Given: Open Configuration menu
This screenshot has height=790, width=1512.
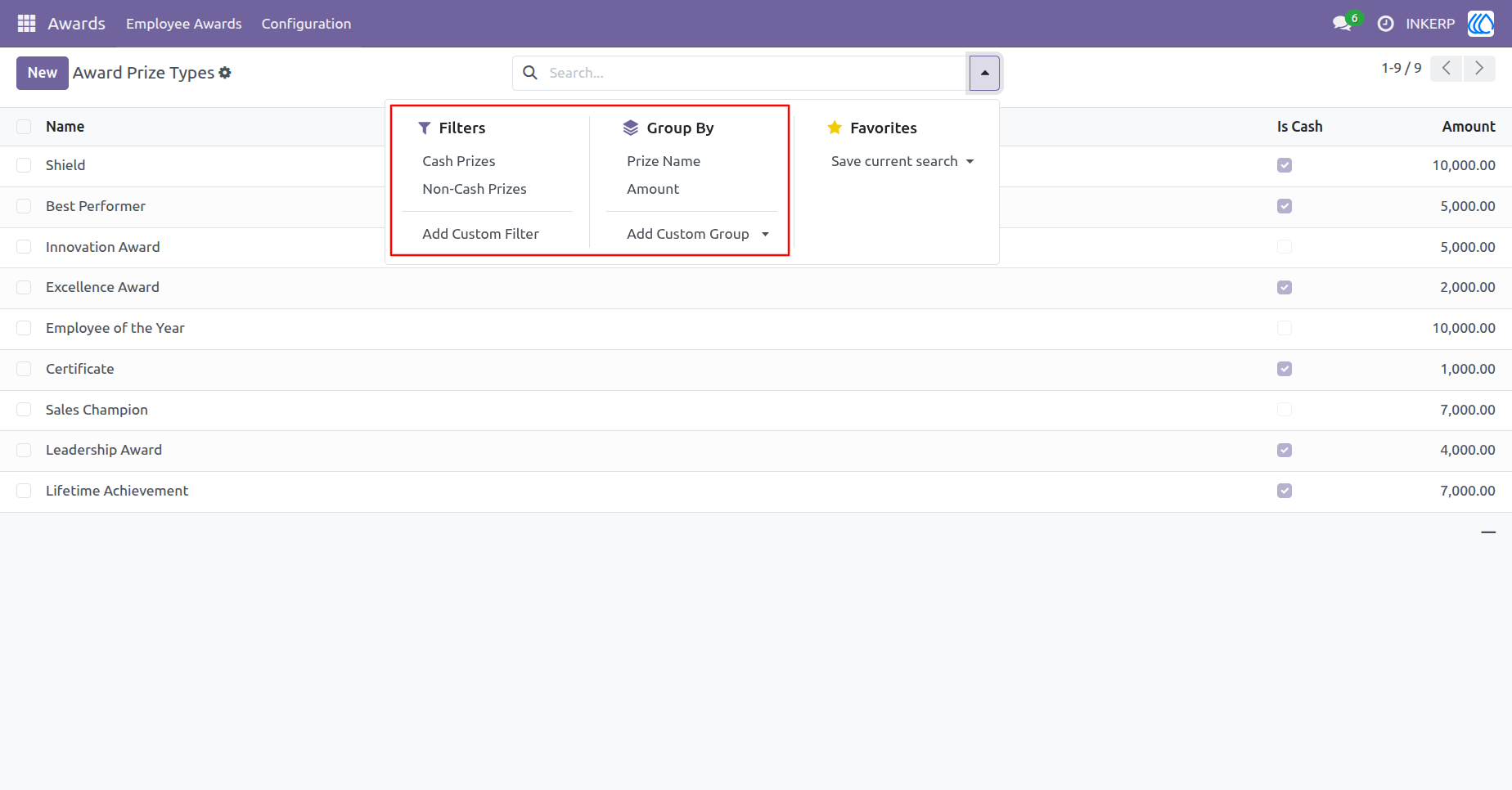Looking at the screenshot, I should 306,24.
